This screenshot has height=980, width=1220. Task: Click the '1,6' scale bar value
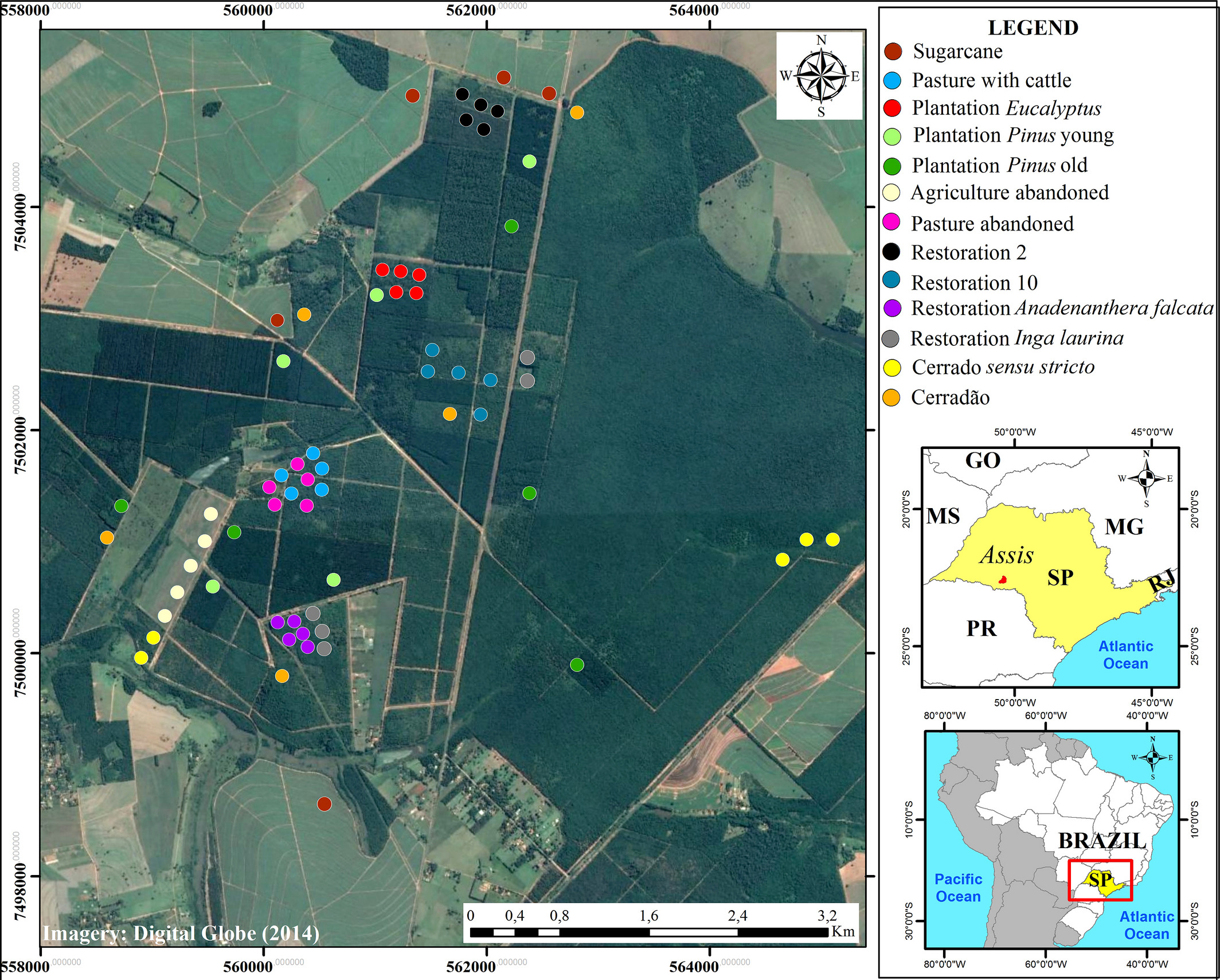(x=649, y=916)
